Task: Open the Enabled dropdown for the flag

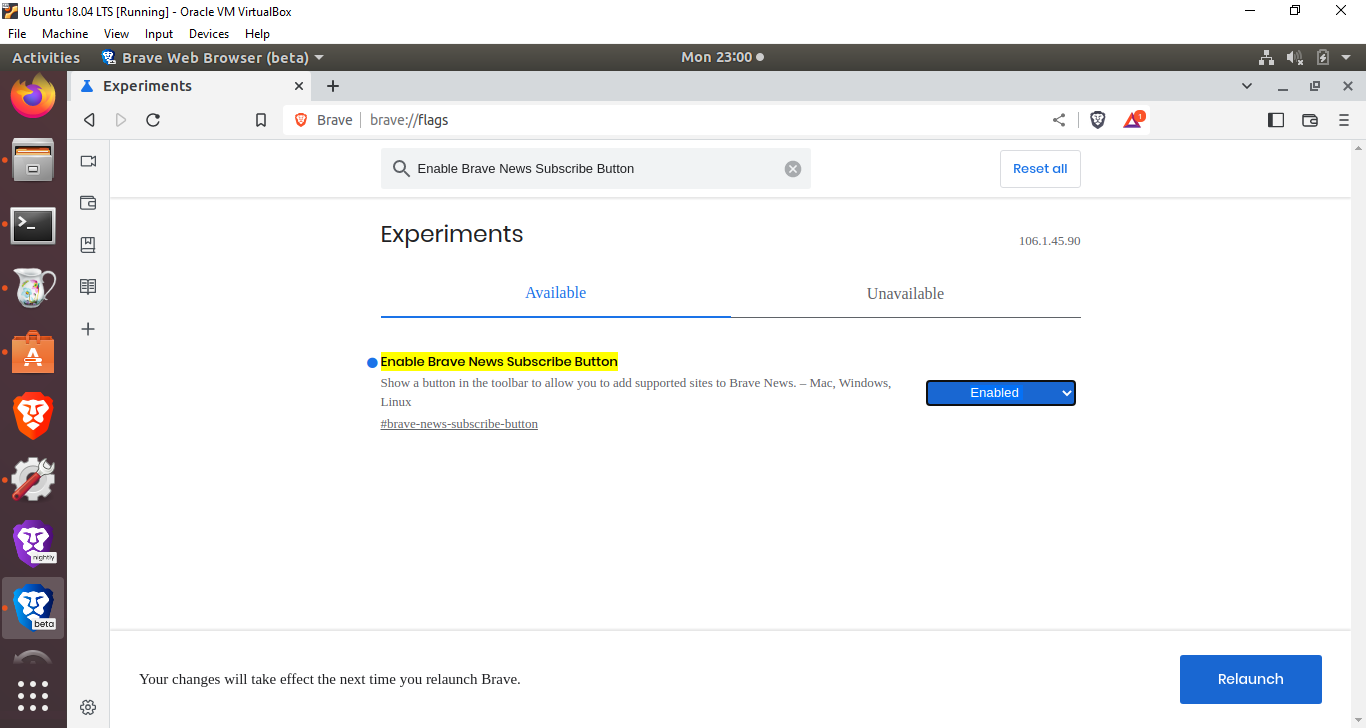Action: 1000,392
